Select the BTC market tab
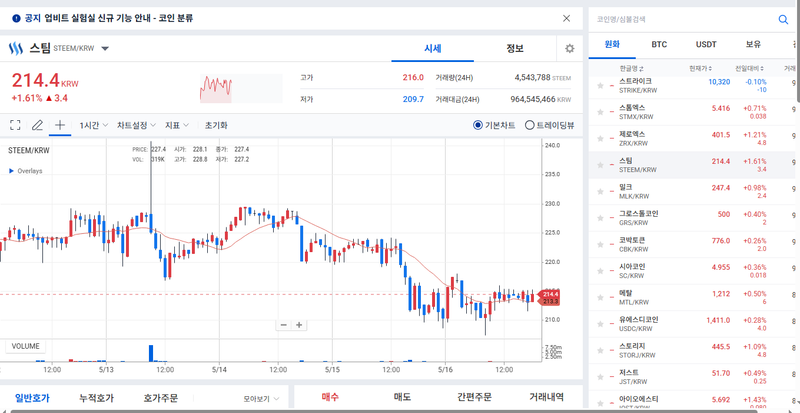800x413 pixels. click(659, 45)
